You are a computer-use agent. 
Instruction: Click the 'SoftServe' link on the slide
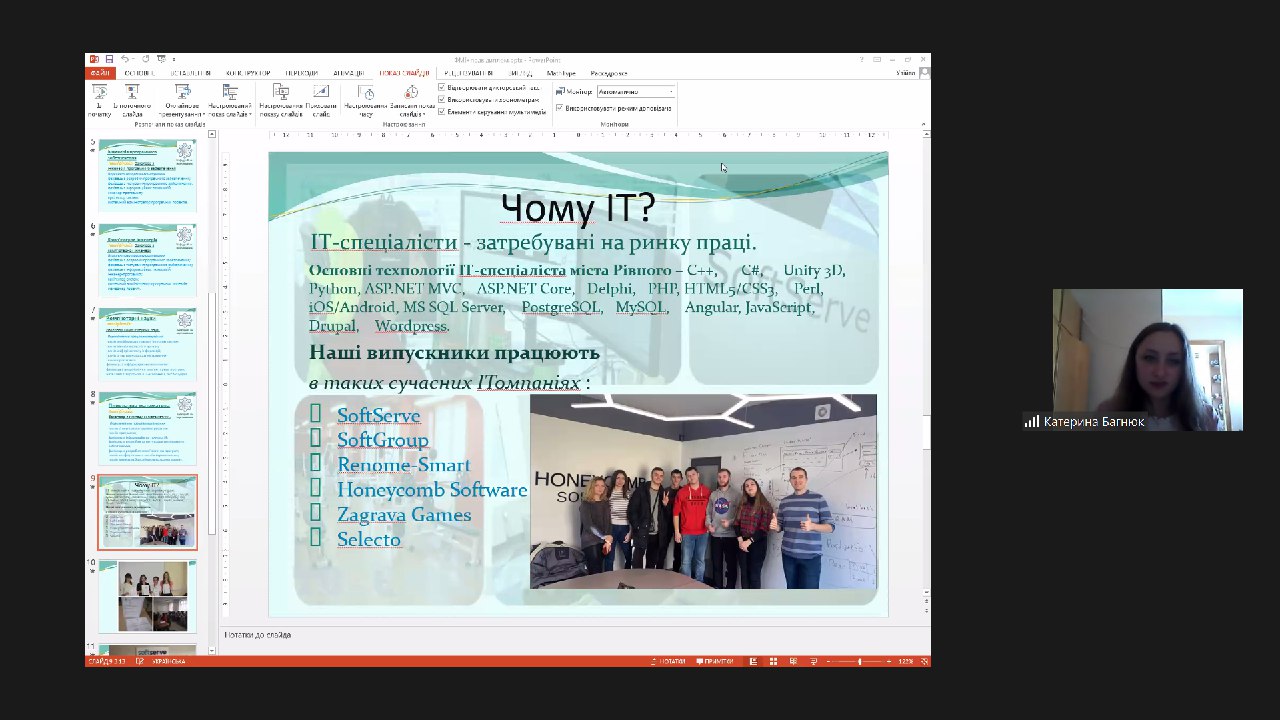point(378,415)
